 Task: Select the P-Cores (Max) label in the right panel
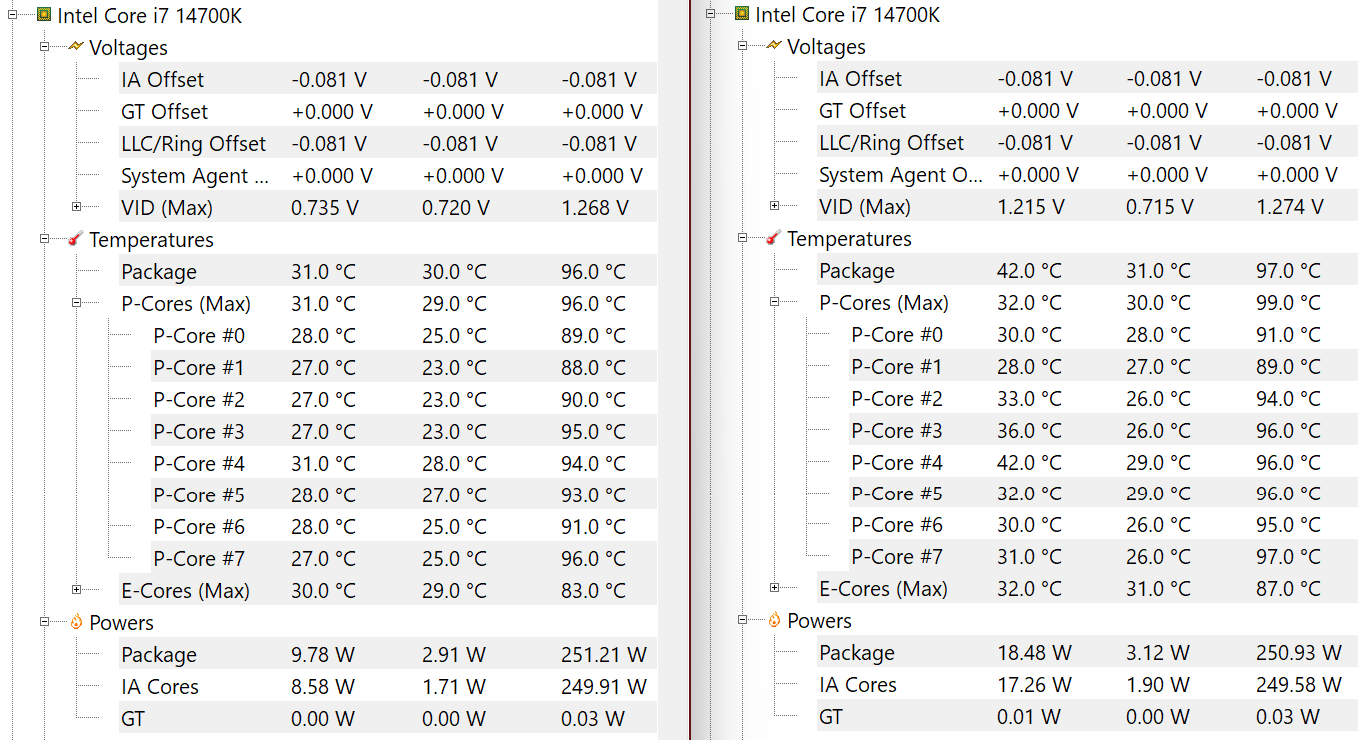tap(883, 303)
